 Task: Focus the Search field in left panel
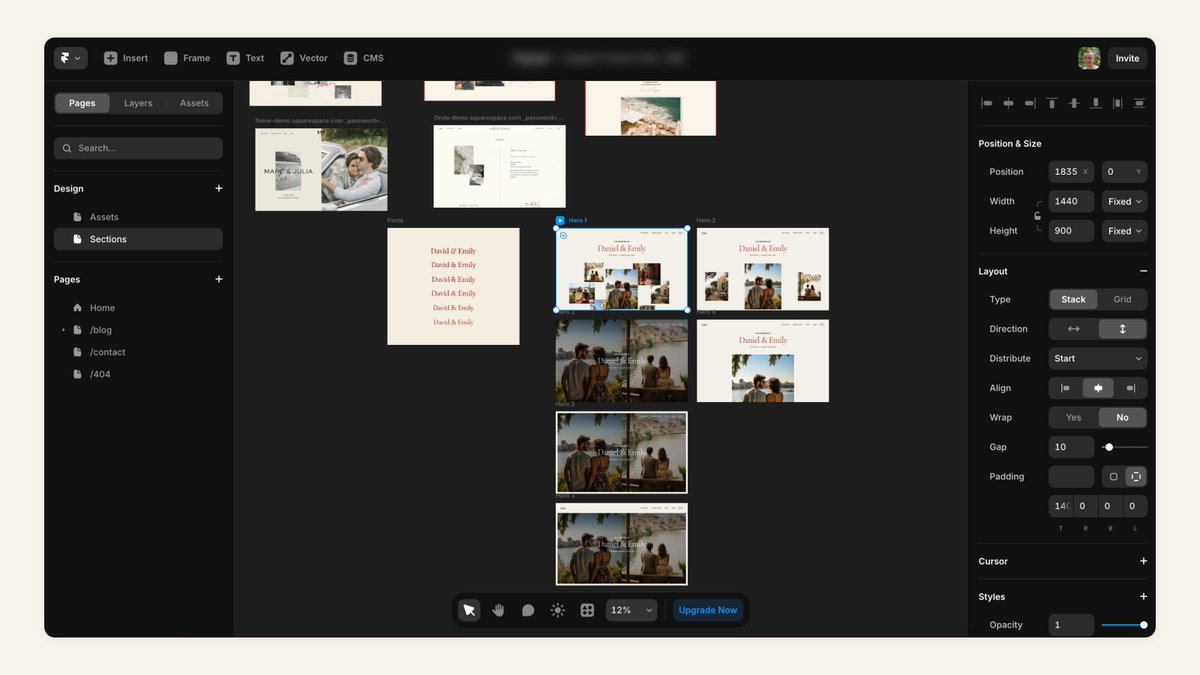pos(138,148)
